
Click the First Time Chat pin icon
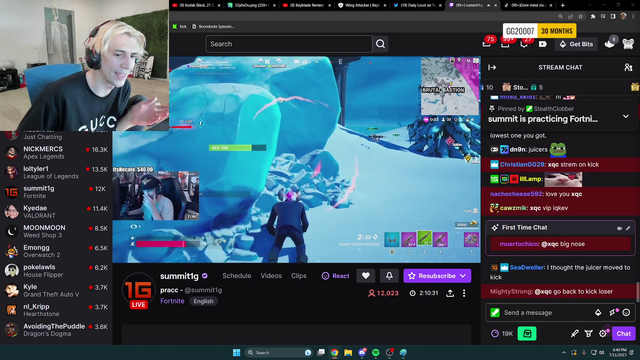628,228
